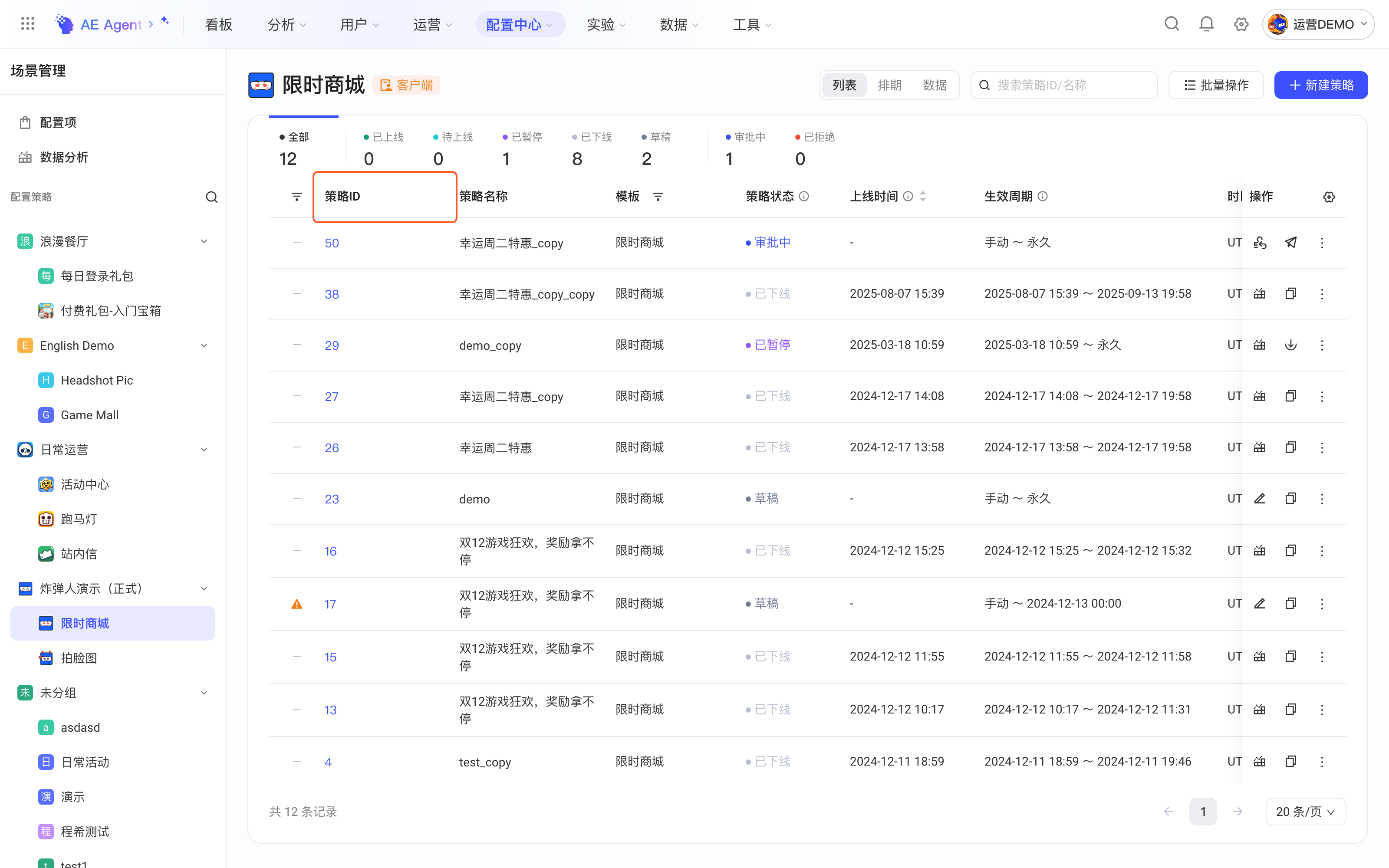Click the global search magnifier icon
This screenshot has height=868, width=1389.
1172,24
